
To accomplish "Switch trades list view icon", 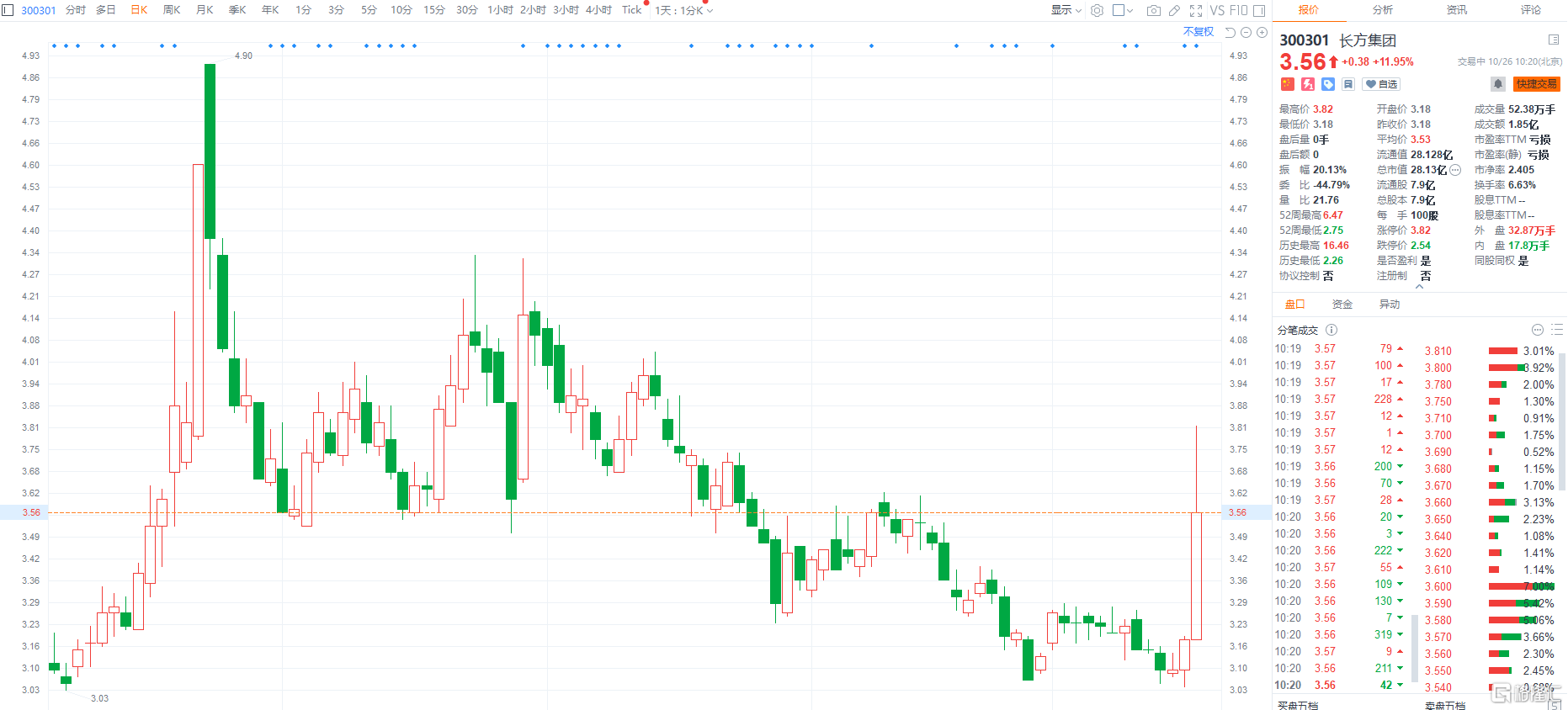I will [x=1557, y=330].
